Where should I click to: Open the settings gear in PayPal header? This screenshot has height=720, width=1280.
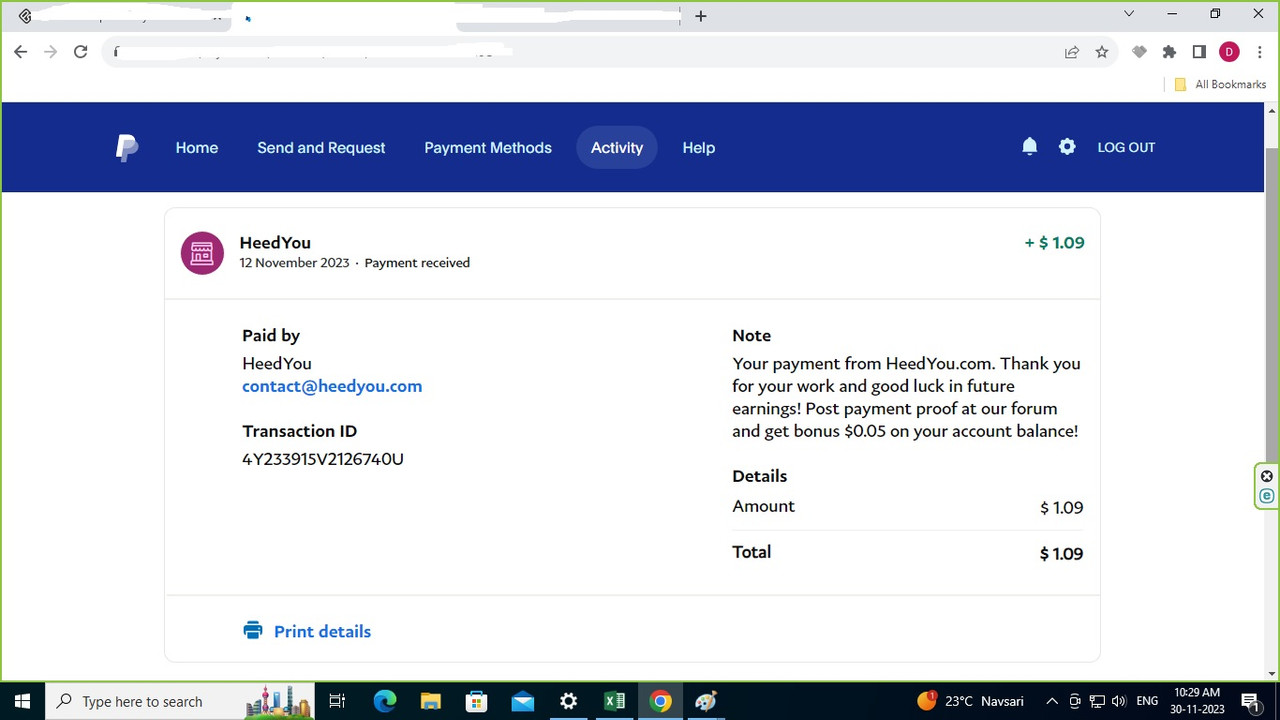point(1067,147)
